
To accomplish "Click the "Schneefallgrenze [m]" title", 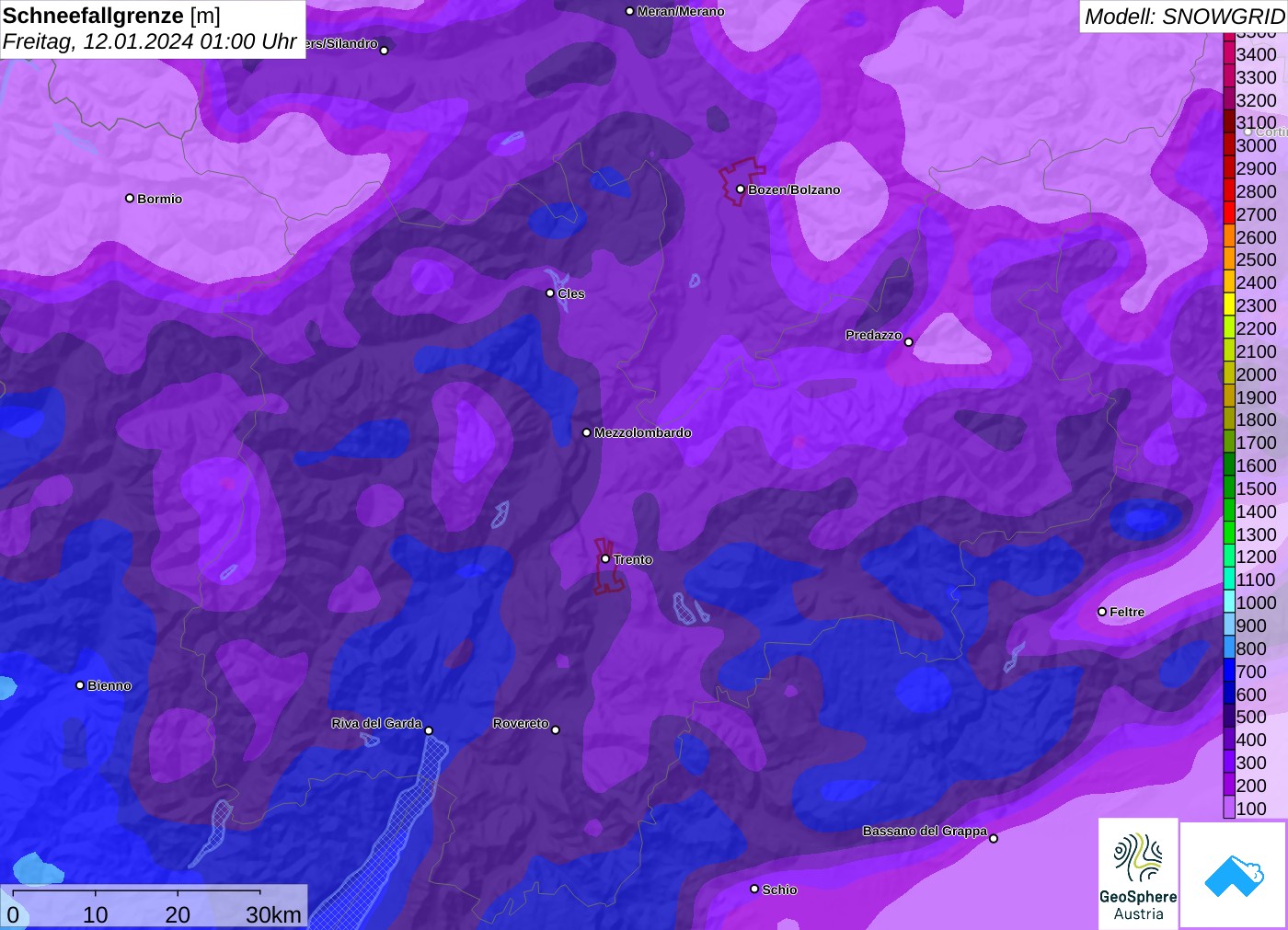I will 112,16.
